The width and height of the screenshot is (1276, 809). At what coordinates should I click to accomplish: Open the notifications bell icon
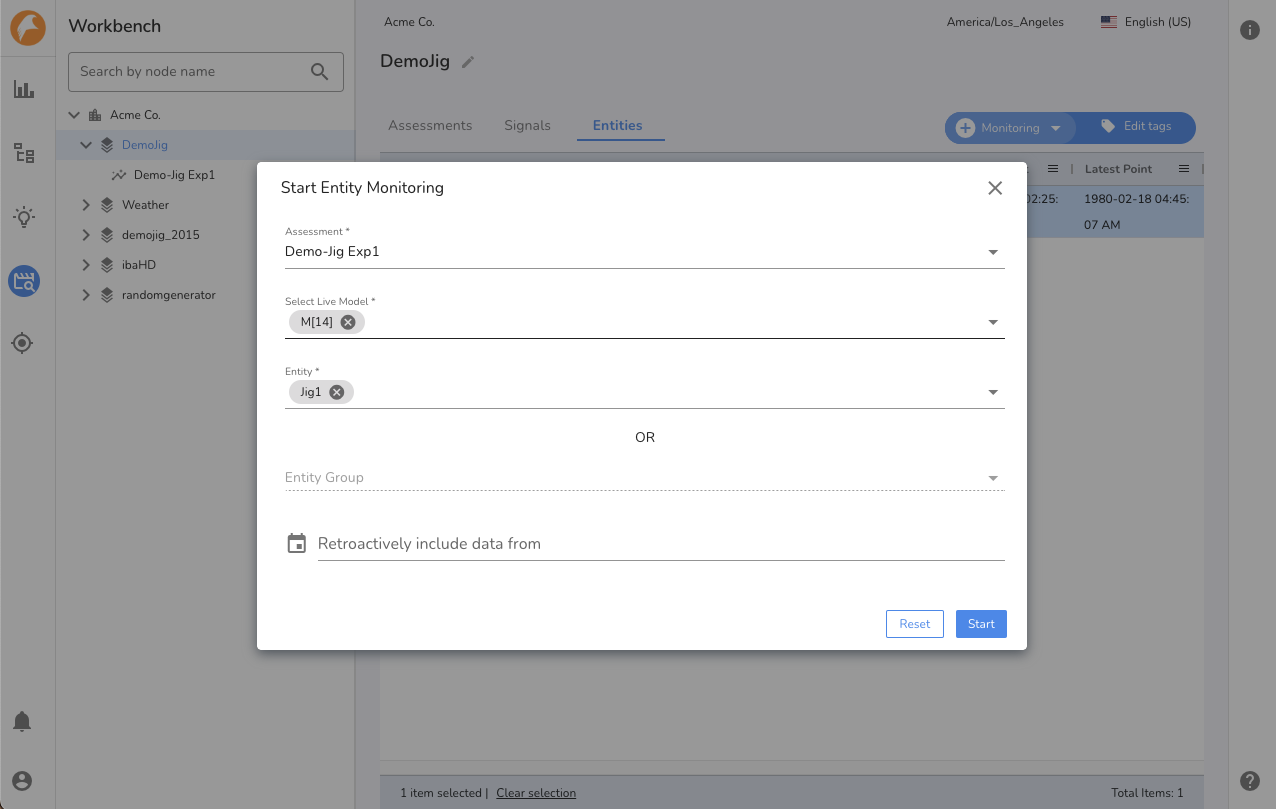pos(22,721)
